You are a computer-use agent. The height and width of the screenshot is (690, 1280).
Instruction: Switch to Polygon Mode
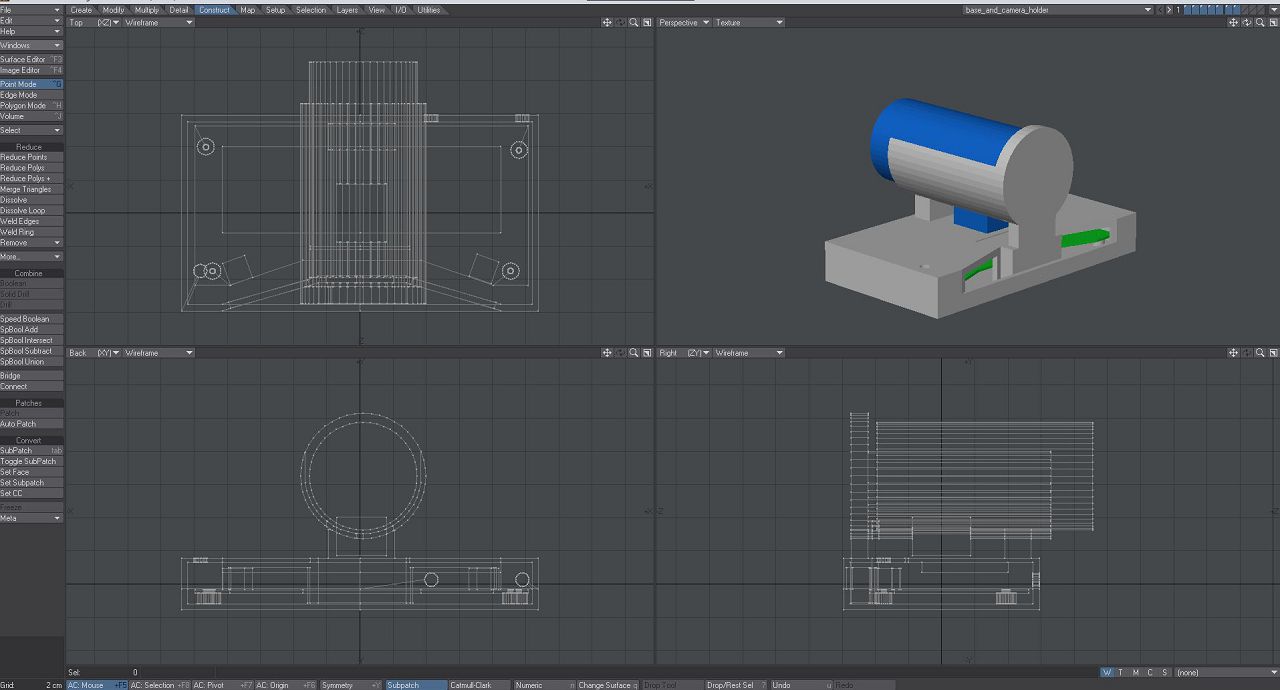[x=30, y=105]
